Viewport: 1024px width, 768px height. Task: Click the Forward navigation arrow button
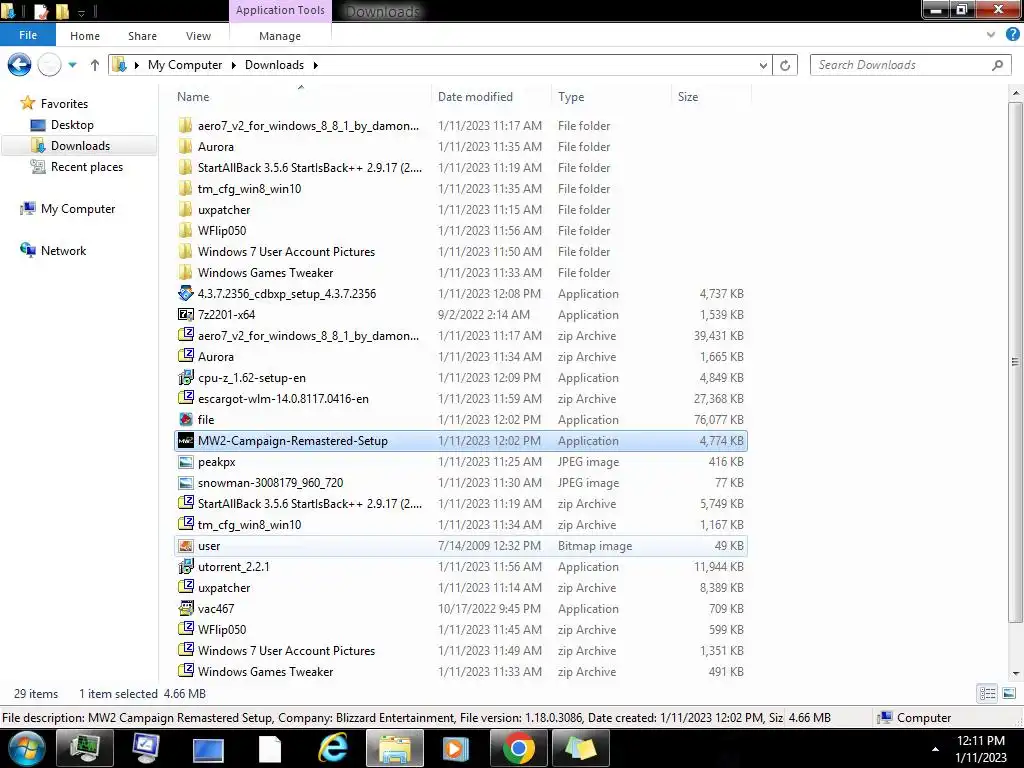click(x=50, y=65)
